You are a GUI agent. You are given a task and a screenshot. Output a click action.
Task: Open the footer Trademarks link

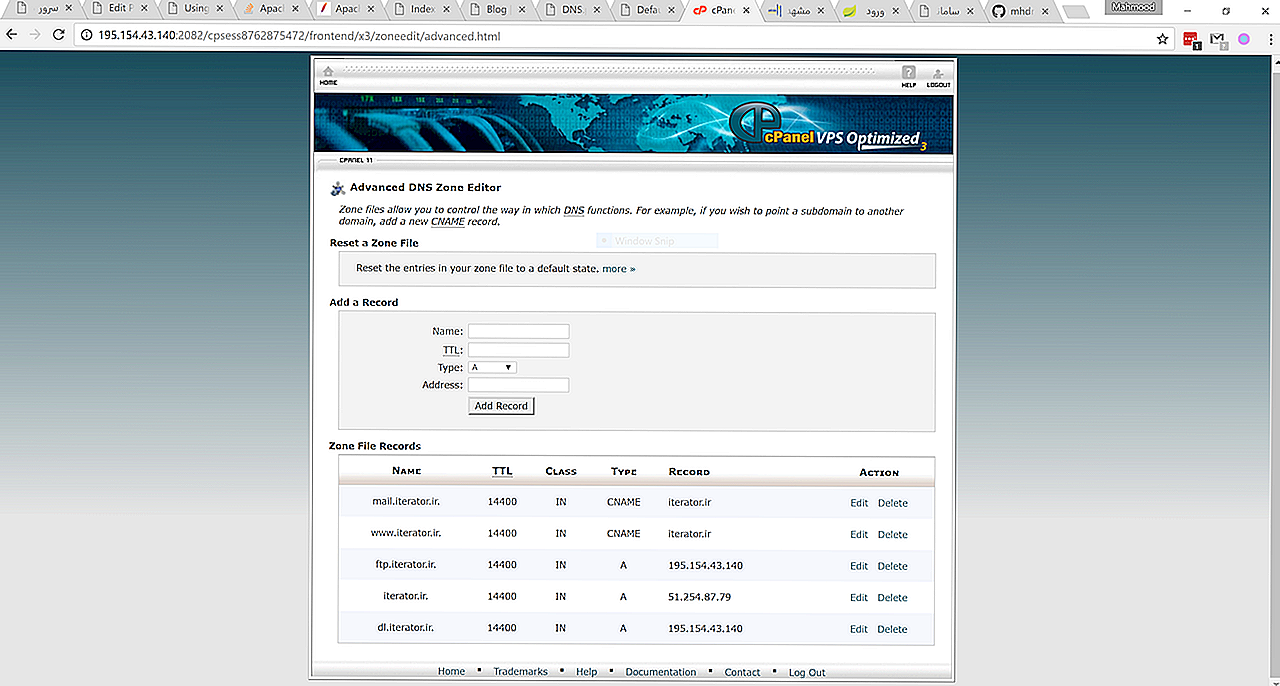point(520,672)
